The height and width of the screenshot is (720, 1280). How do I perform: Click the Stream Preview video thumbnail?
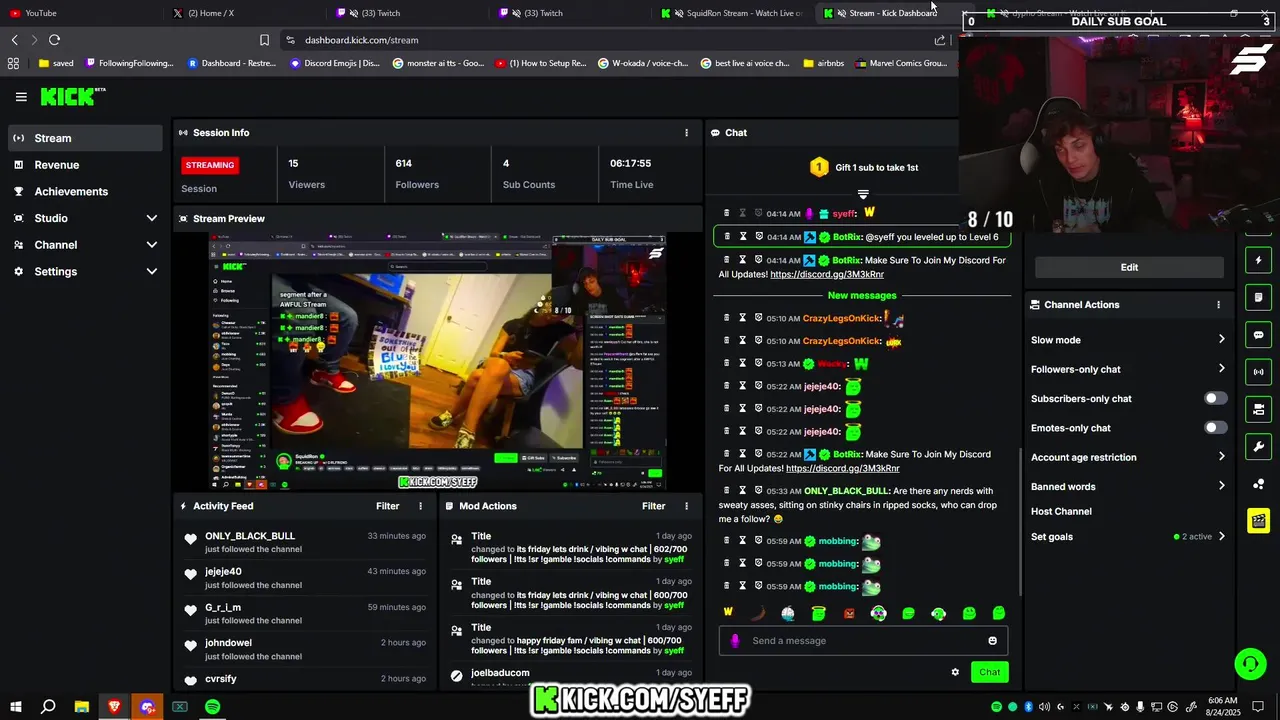[x=437, y=362]
